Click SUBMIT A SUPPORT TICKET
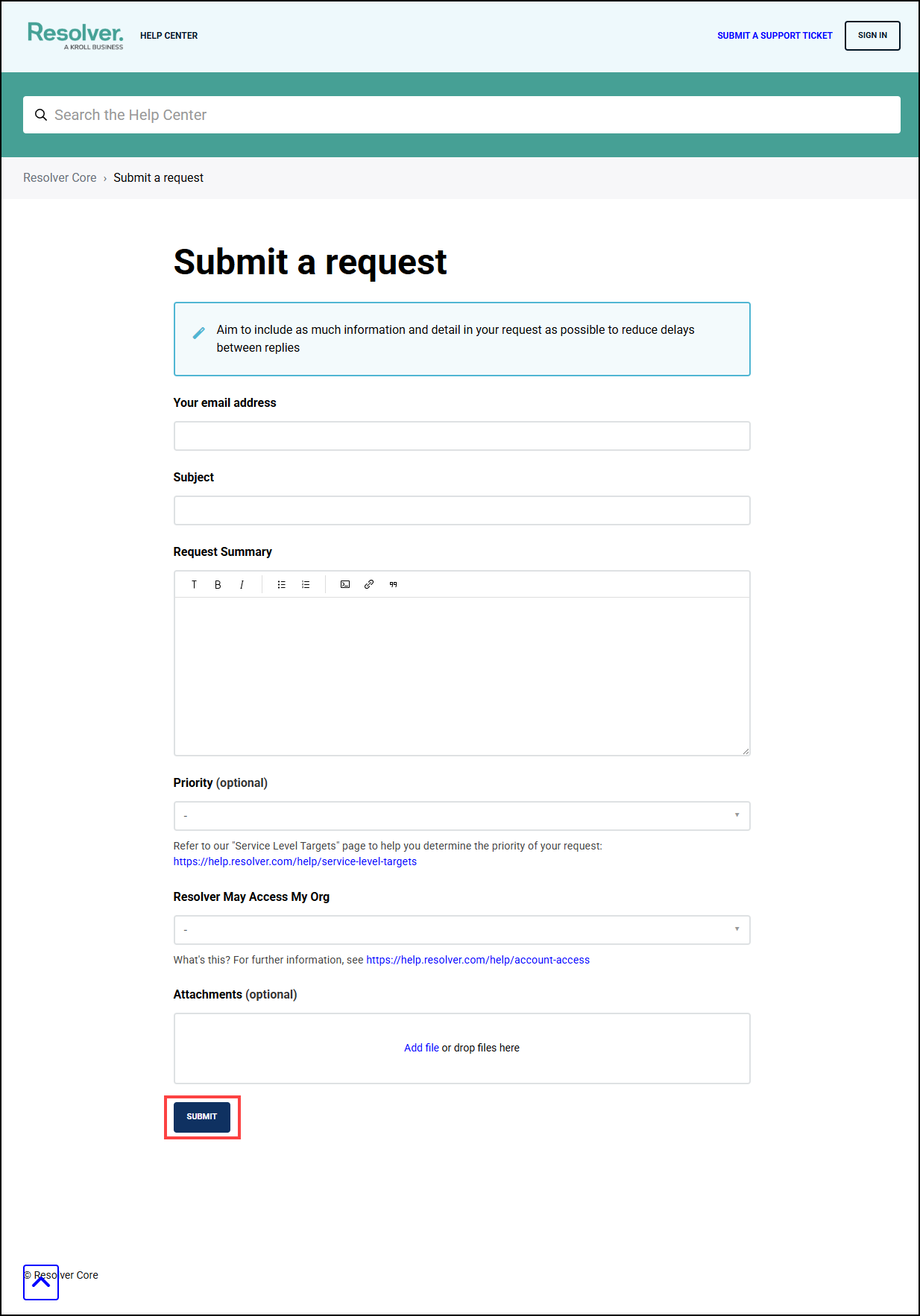 (x=774, y=35)
